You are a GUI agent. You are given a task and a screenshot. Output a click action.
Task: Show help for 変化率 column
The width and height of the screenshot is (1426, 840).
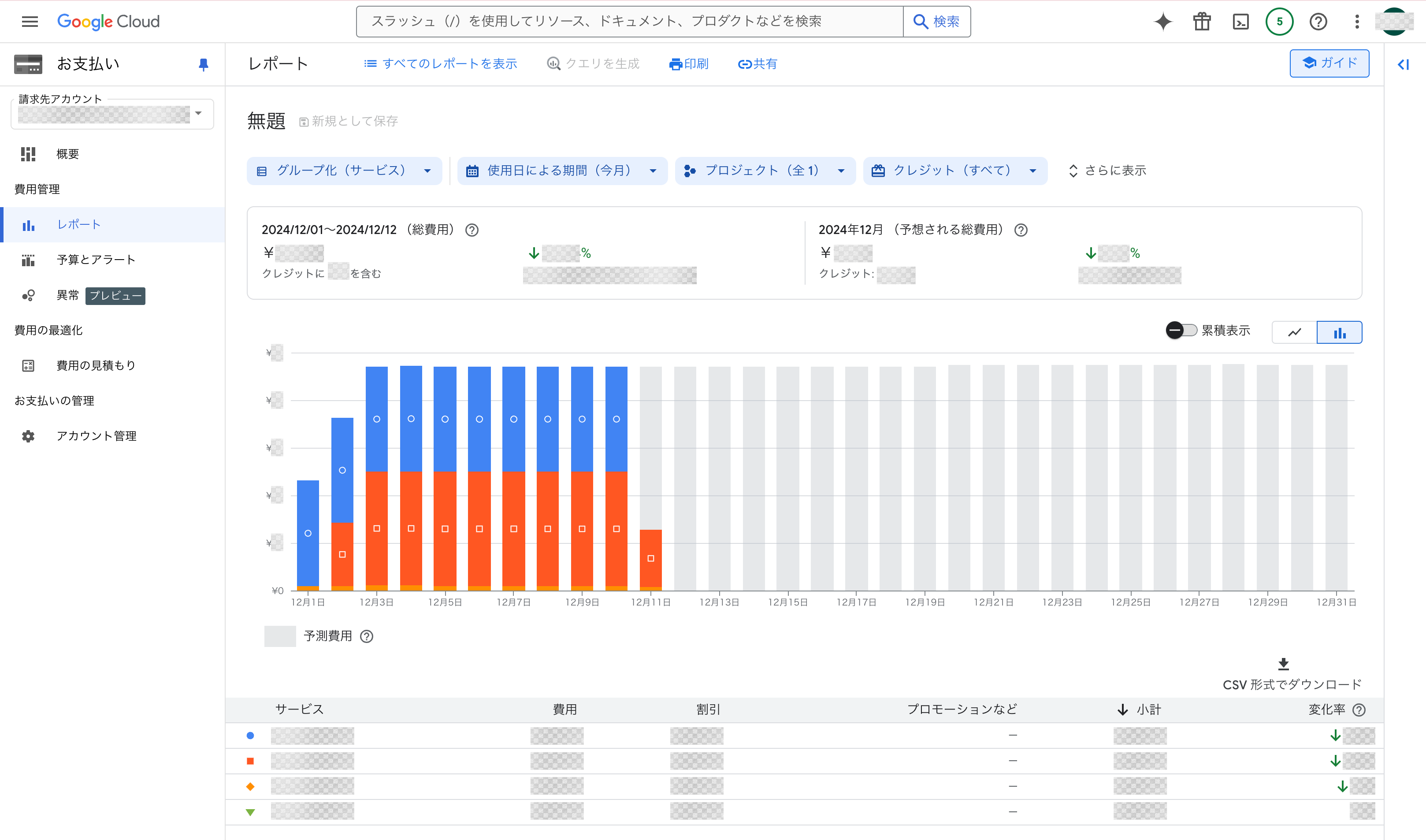coord(1359,710)
